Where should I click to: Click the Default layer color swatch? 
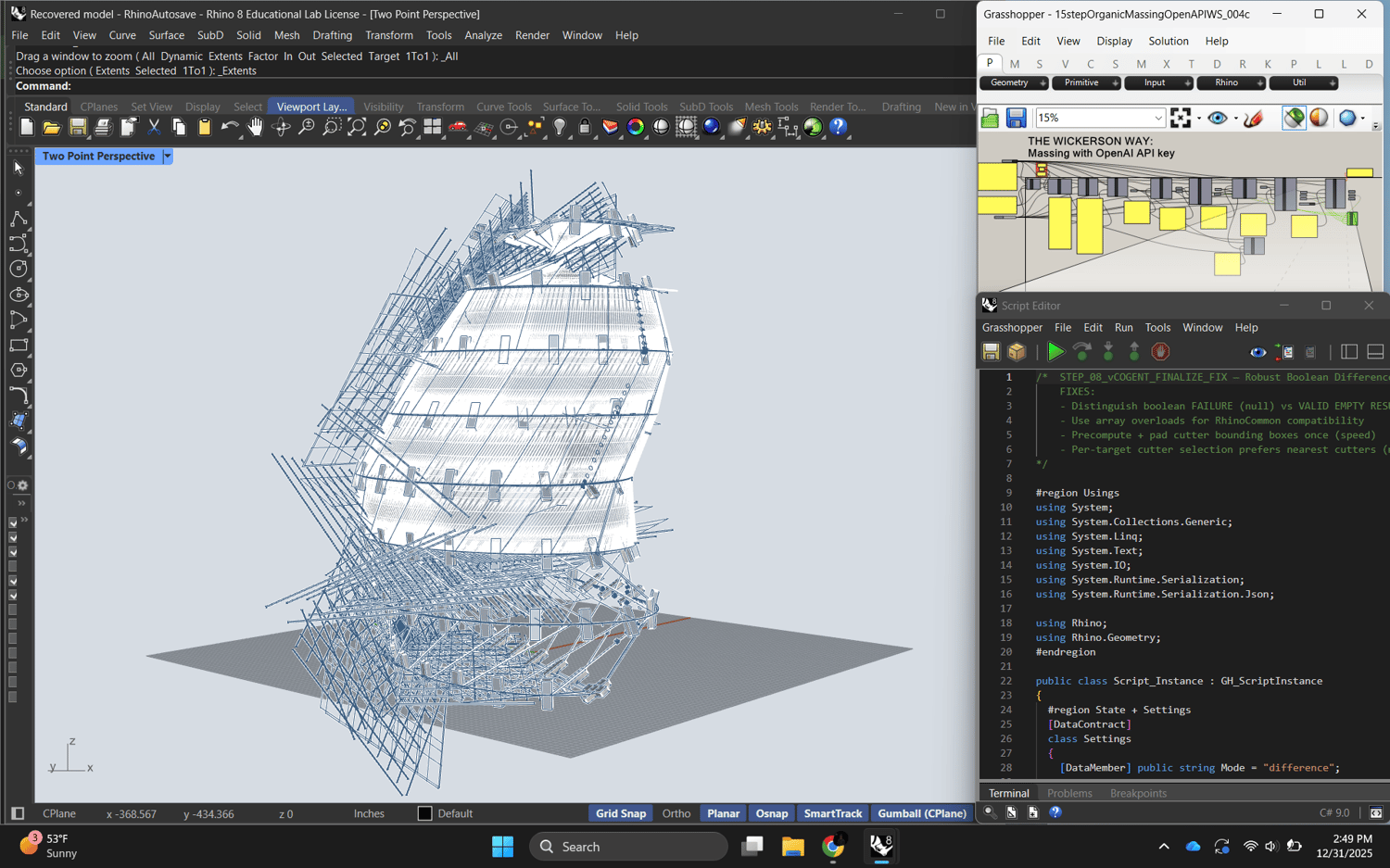tap(424, 813)
